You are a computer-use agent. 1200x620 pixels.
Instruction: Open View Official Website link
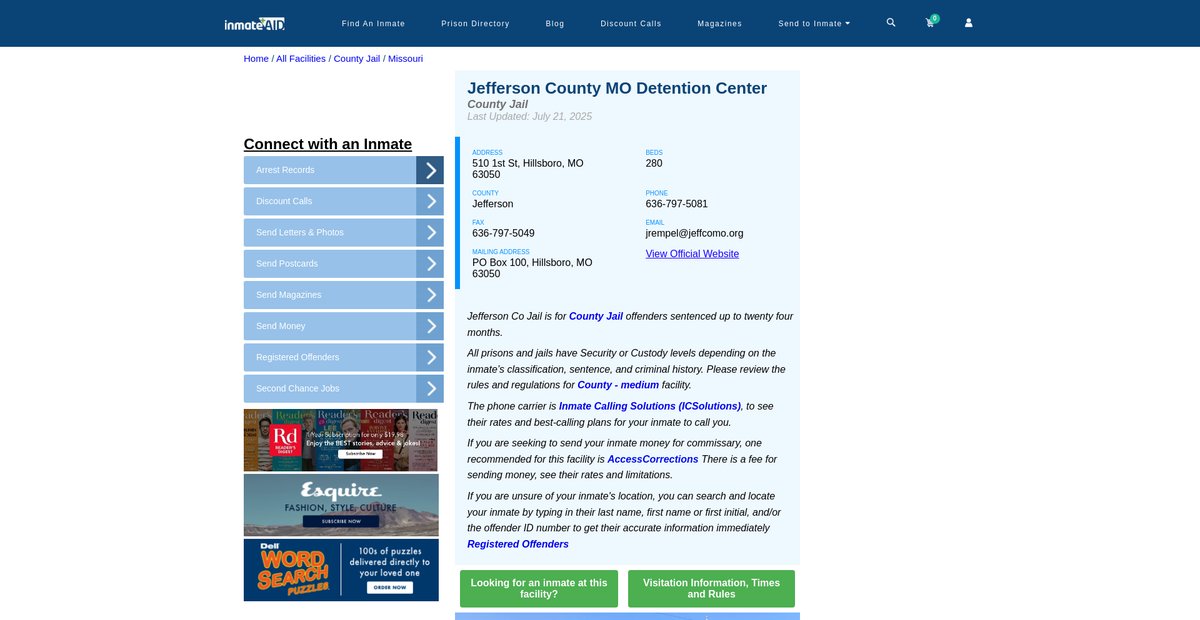click(692, 254)
